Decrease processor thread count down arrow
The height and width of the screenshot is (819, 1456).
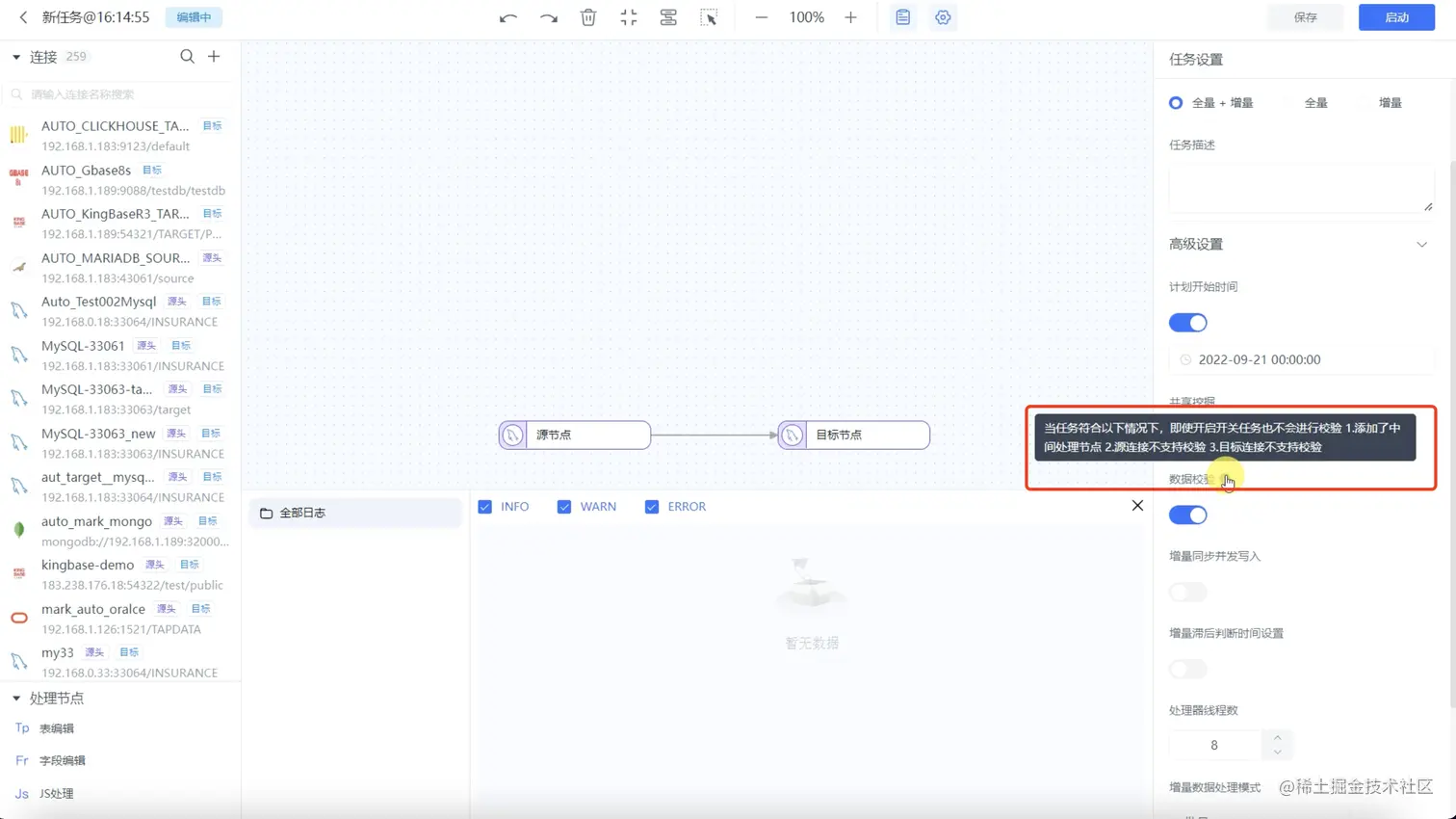pyautogui.click(x=1278, y=753)
